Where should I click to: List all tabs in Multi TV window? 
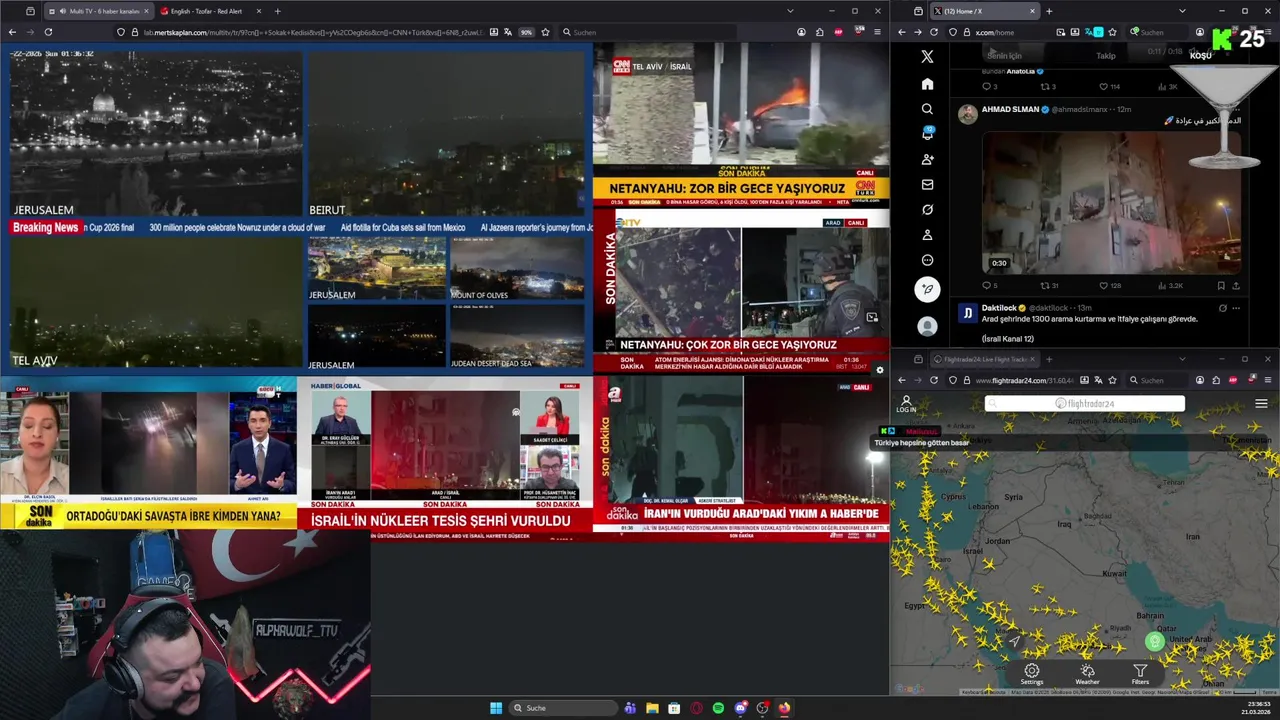790,11
